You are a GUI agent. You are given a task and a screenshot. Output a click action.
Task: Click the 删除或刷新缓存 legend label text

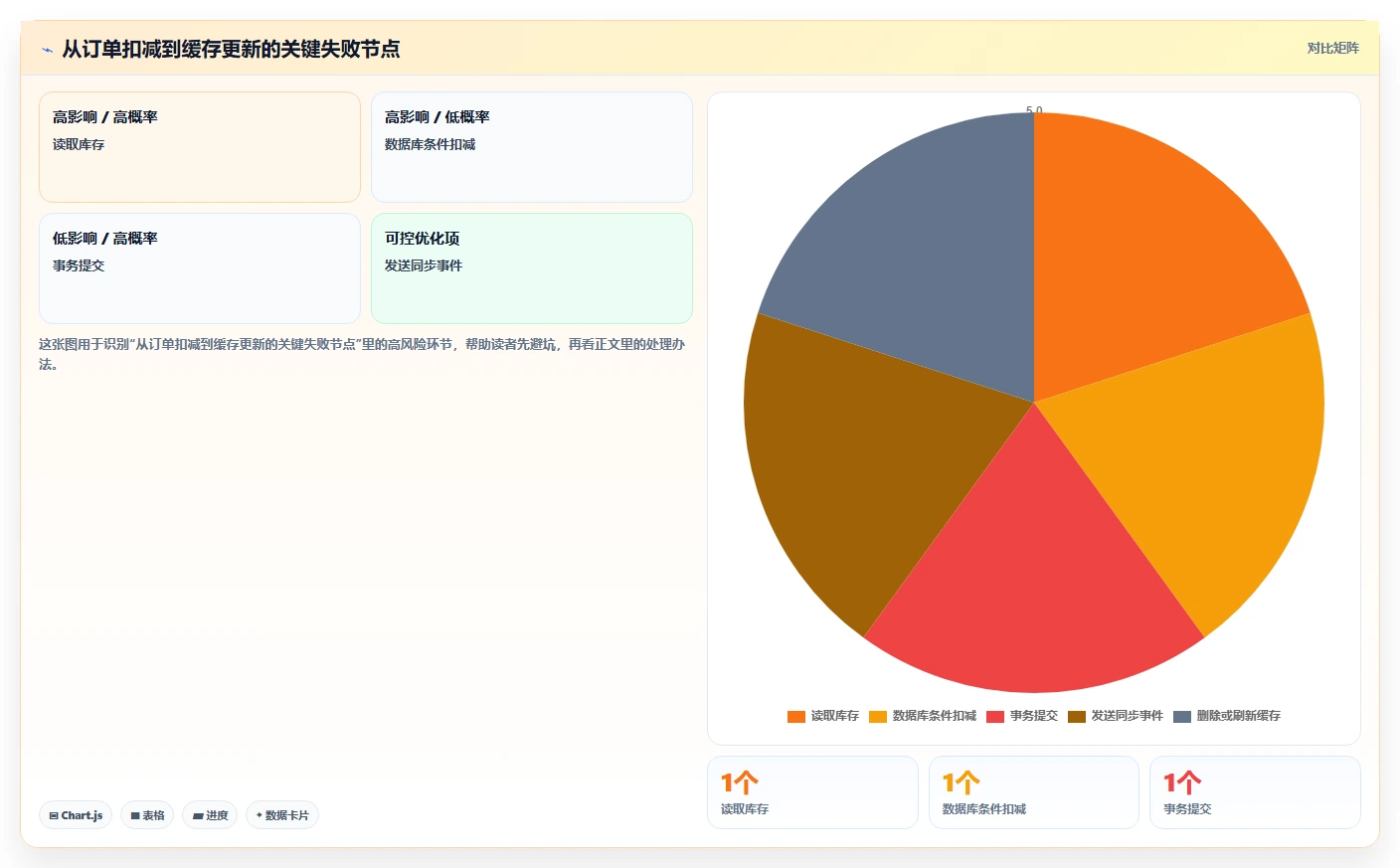pyautogui.click(x=1239, y=716)
